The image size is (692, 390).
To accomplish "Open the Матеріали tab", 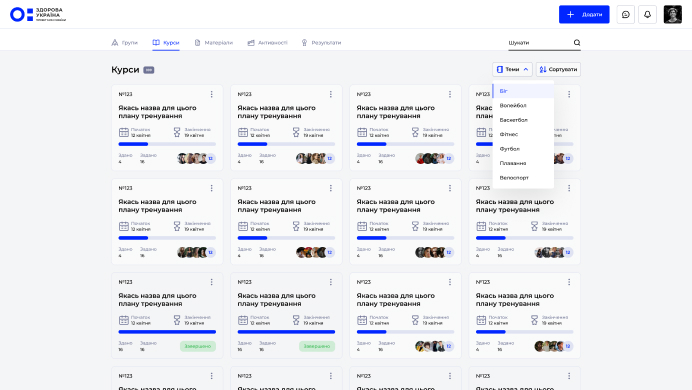I will tap(214, 43).
